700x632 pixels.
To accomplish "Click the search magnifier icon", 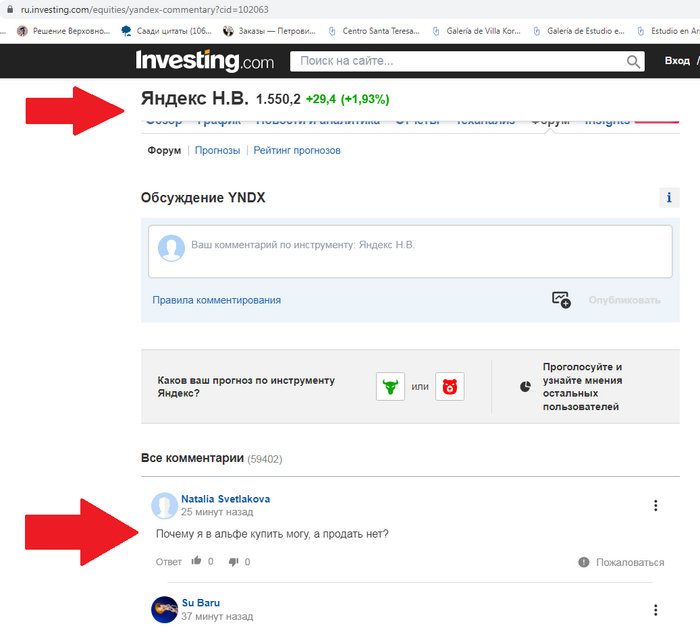I will pos(633,61).
